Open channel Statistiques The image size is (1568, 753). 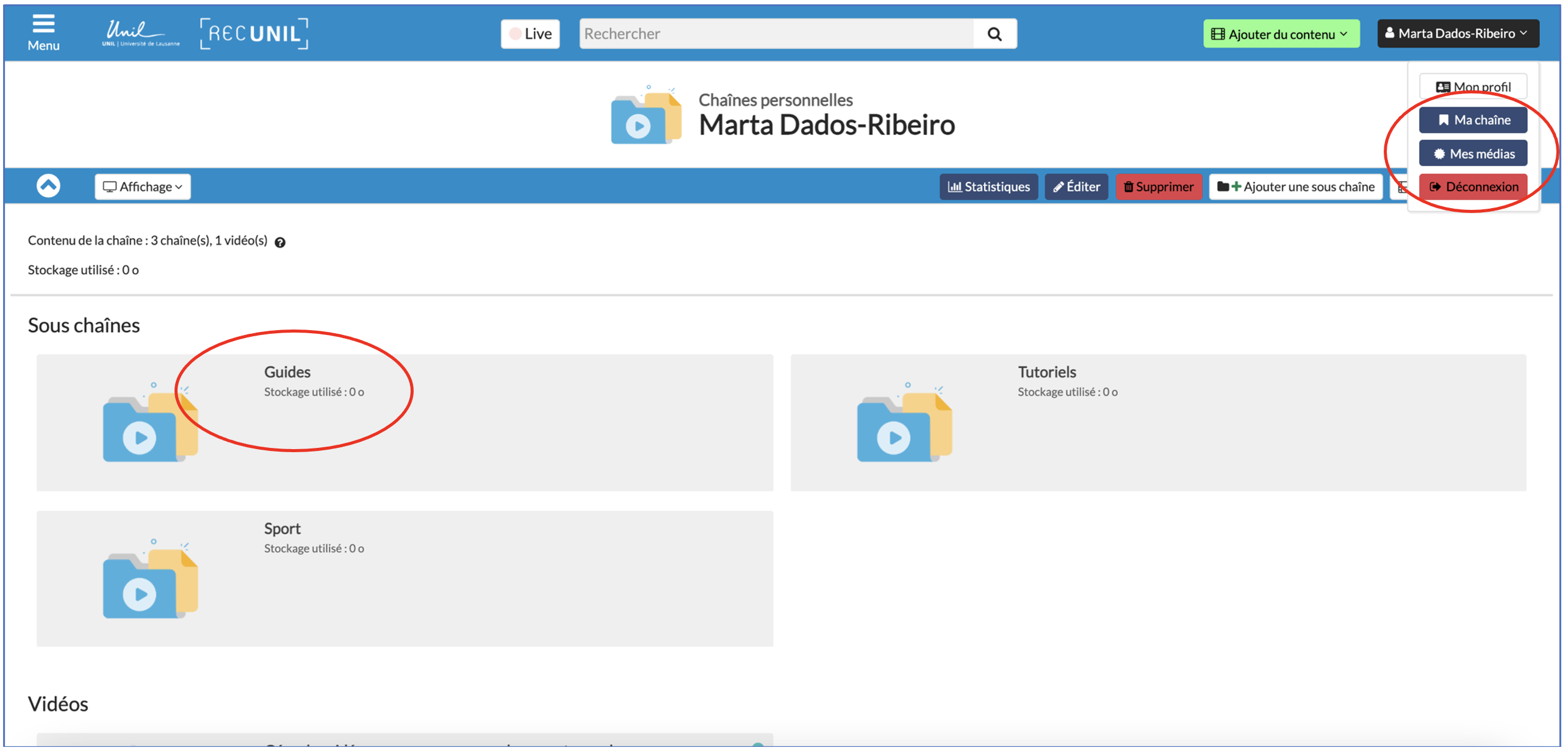click(x=988, y=187)
